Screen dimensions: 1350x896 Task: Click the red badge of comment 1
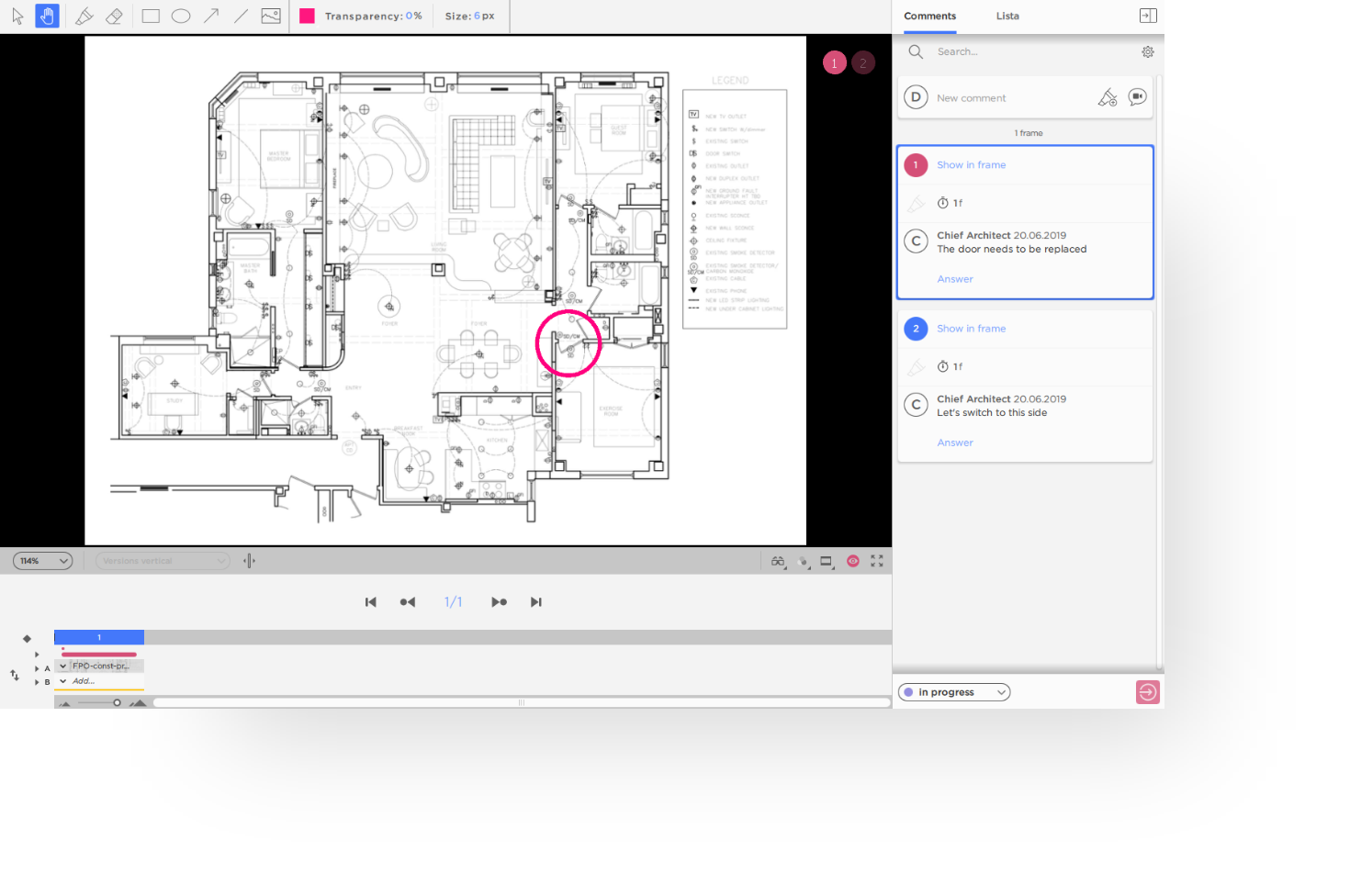tap(916, 165)
